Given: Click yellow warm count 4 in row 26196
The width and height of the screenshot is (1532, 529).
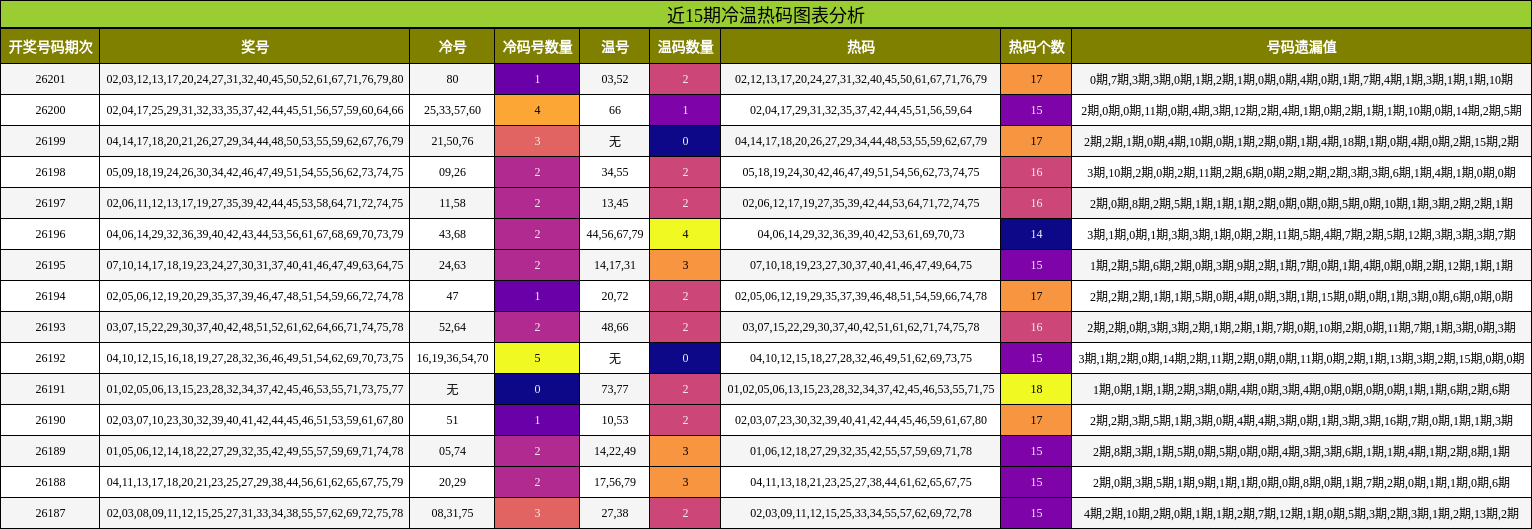Looking at the screenshot, I should [x=685, y=234].
